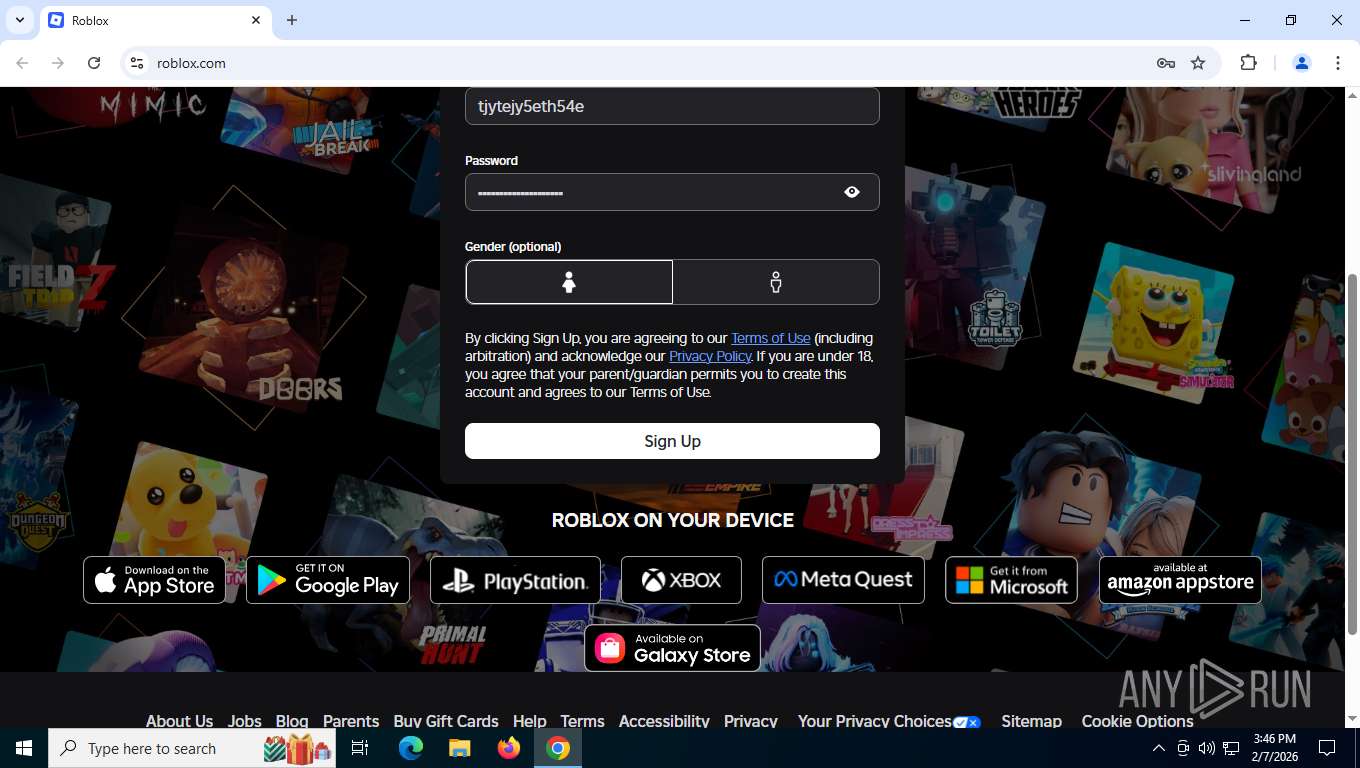Open the volume control icon
1360x768 pixels.
pos(1206,748)
